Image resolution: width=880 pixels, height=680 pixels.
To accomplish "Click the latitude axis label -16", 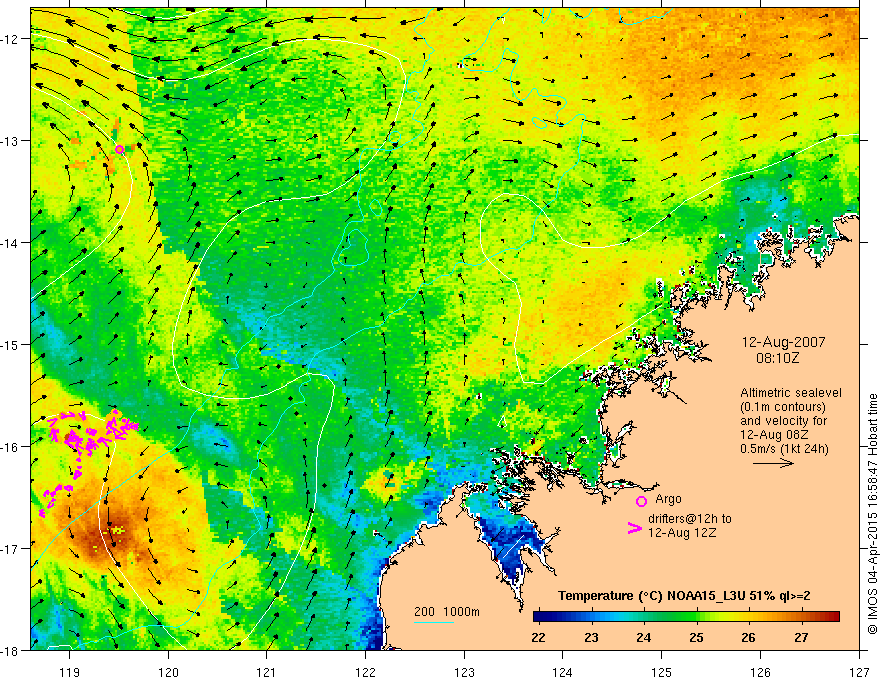I will pyautogui.click(x=10, y=447).
